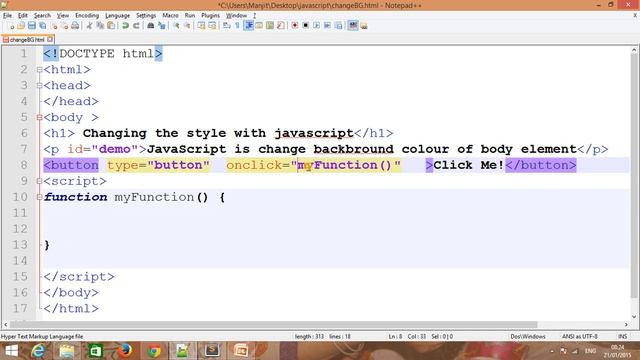This screenshot has height=360, width=640.
Task: Click the macro Playback icon
Action: [316, 26]
